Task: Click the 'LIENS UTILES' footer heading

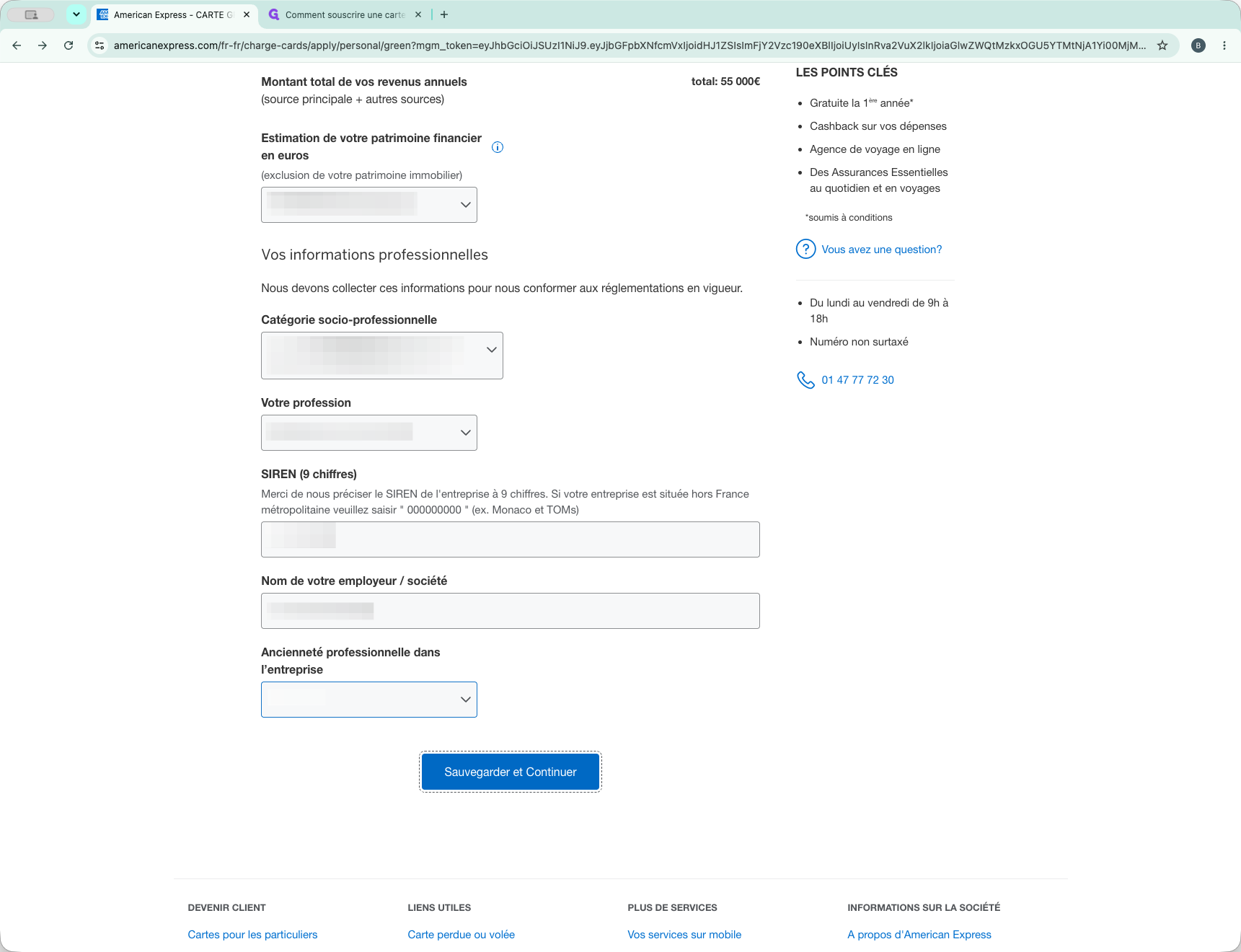Action: (439, 908)
